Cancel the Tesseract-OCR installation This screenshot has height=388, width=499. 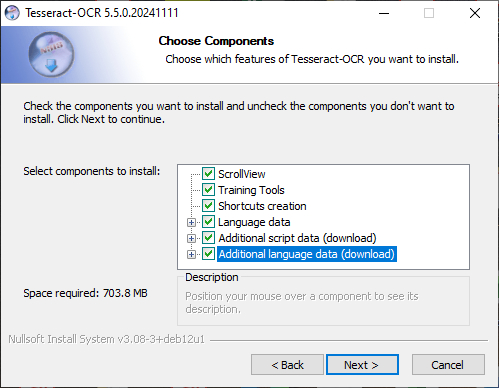[x=448, y=365]
